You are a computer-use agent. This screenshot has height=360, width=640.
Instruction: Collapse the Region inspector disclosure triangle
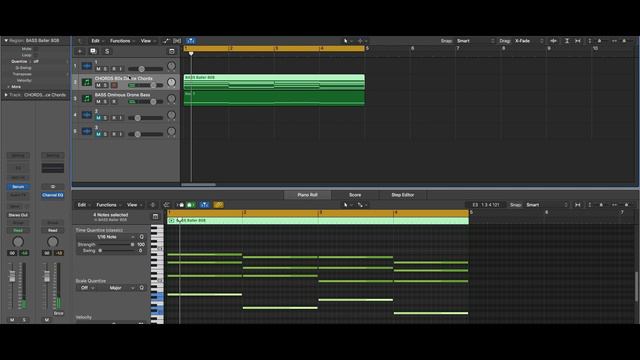click(x=6, y=41)
